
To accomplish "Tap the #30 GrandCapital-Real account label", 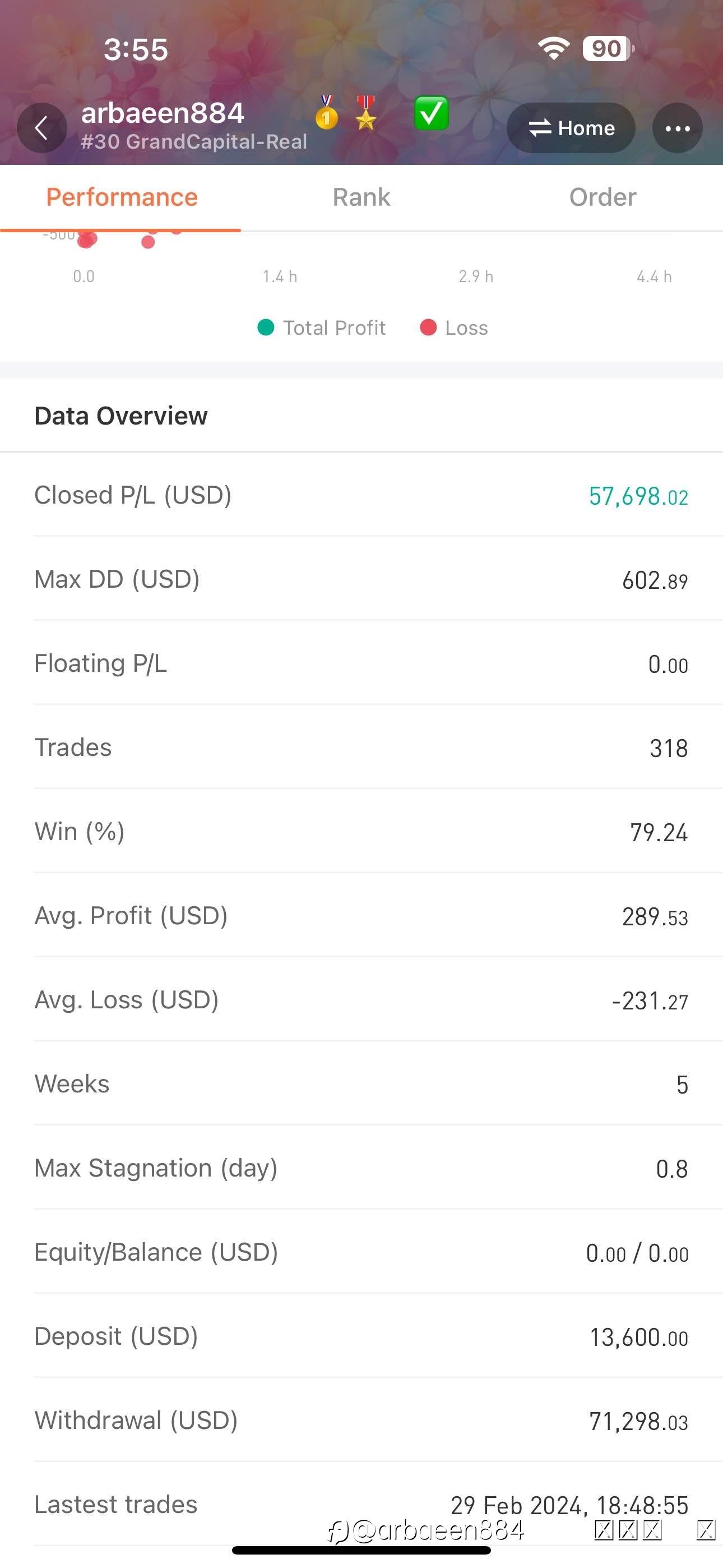I will point(194,142).
